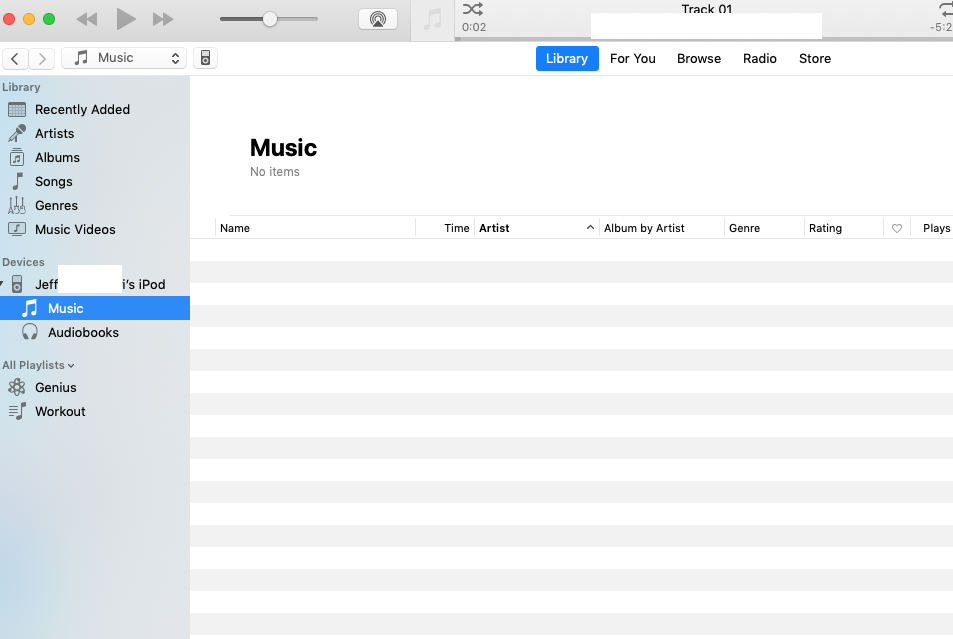953x639 pixels.
Task: Sort by the Rating column
Action: click(844, 228)
